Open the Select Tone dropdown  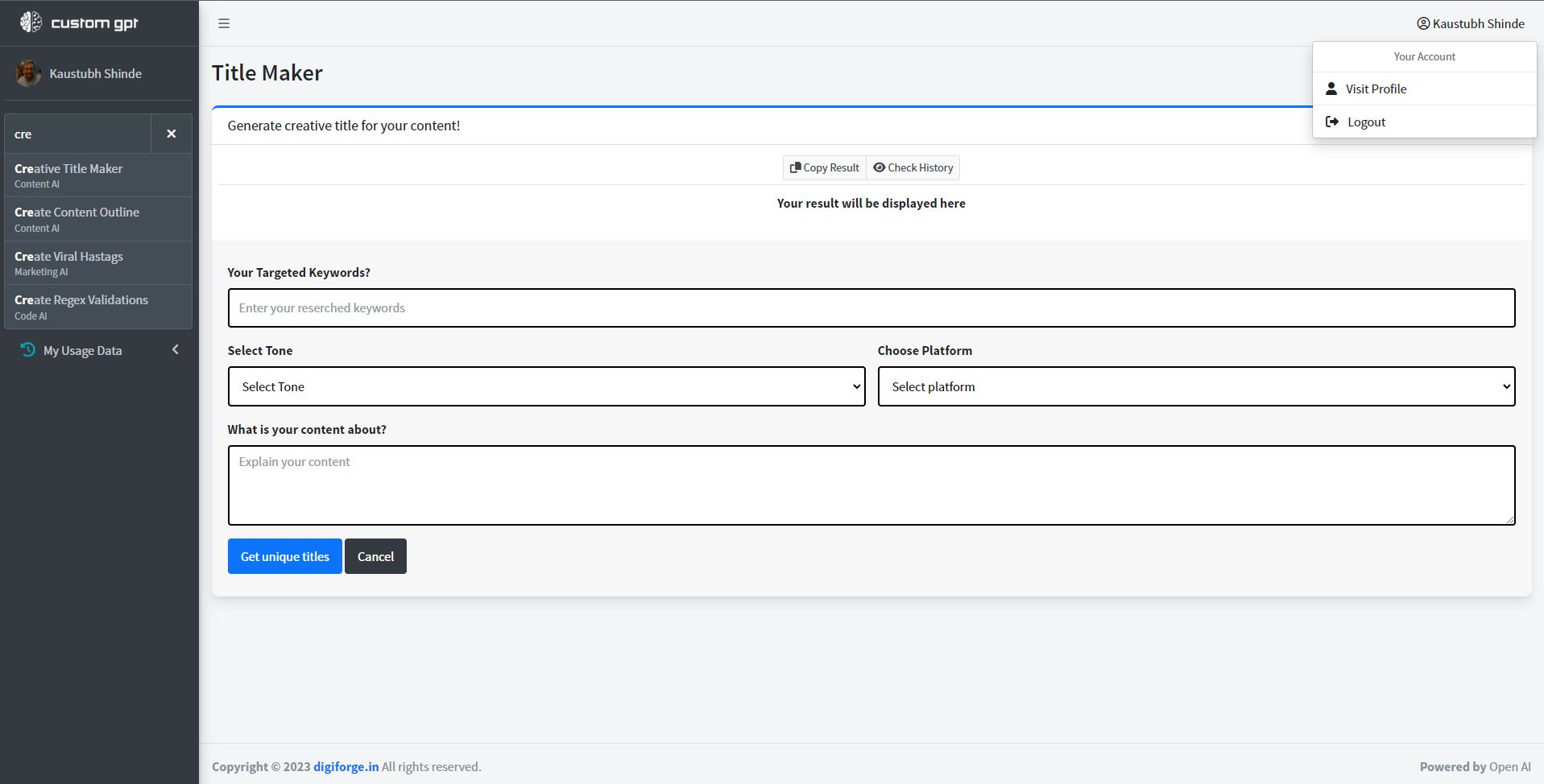tap(546, 386)
